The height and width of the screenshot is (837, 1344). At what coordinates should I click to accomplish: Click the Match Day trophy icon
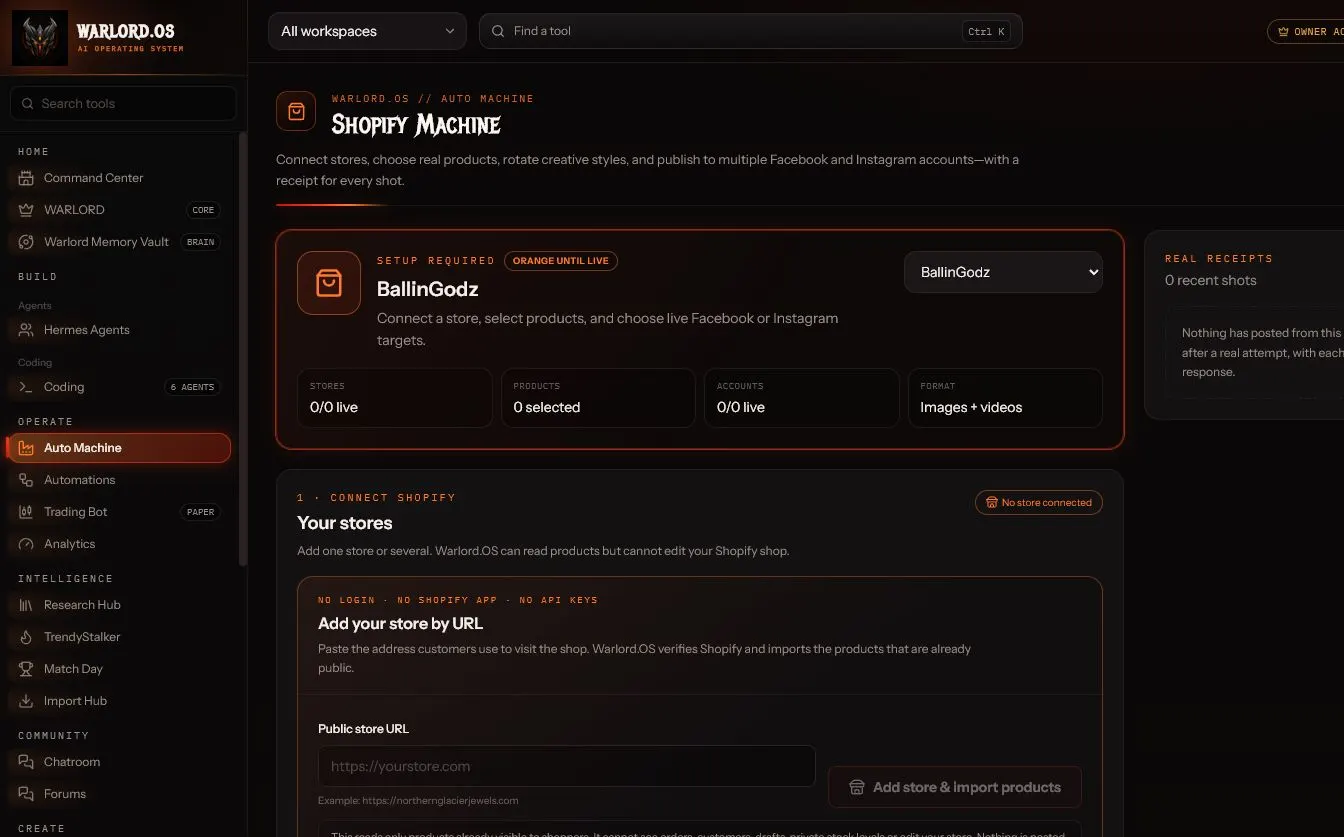click(26, 669)
